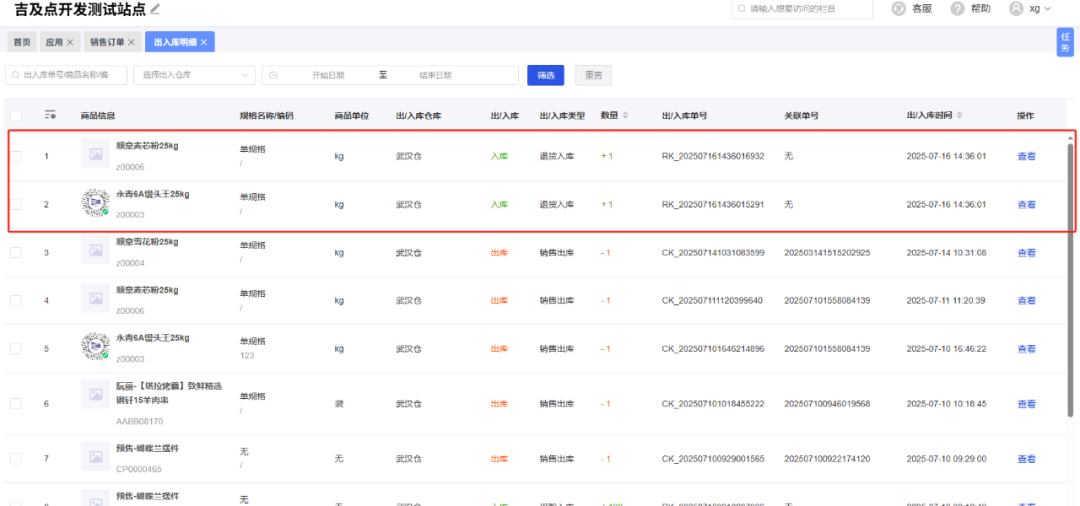Expand the 选择出入仓库 dropdown
Image resolution: width=1080 pixels, height=506 pixels.
pos(194,75)
